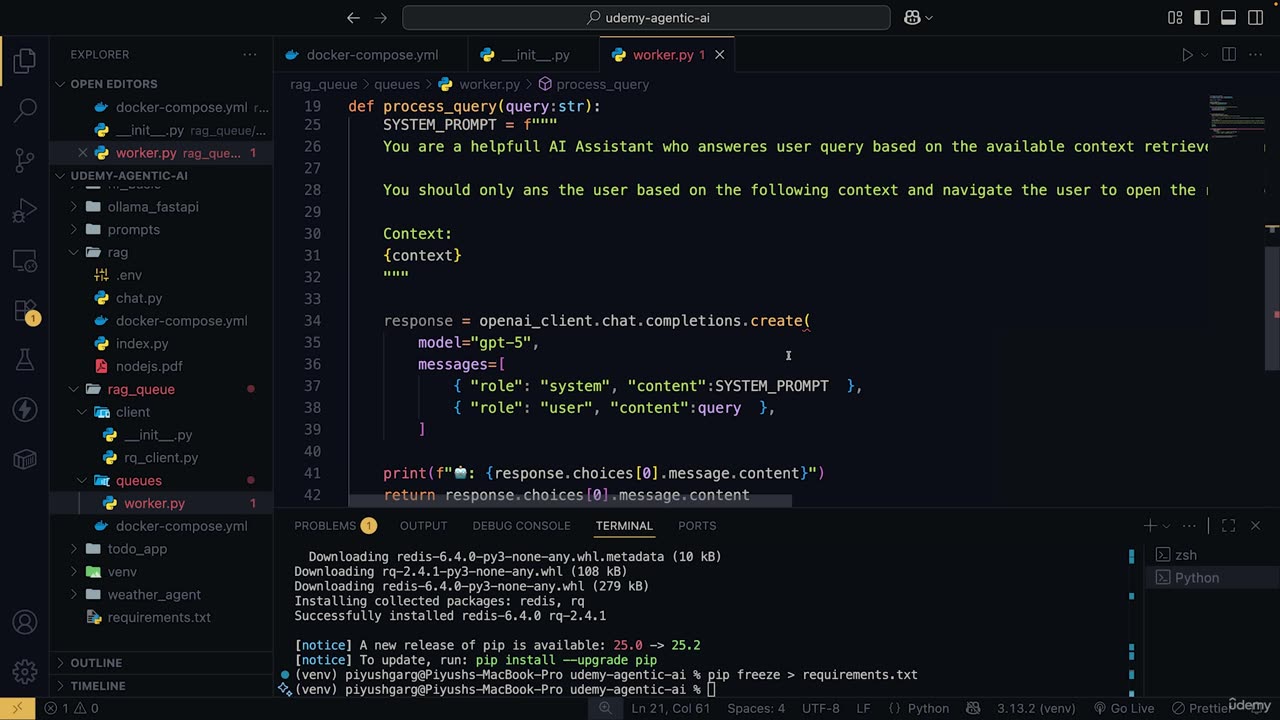This screenshot has width=1280, height=720.
Task: Launch a new terminal with plus icon
Action: [x=1150, y=525]
